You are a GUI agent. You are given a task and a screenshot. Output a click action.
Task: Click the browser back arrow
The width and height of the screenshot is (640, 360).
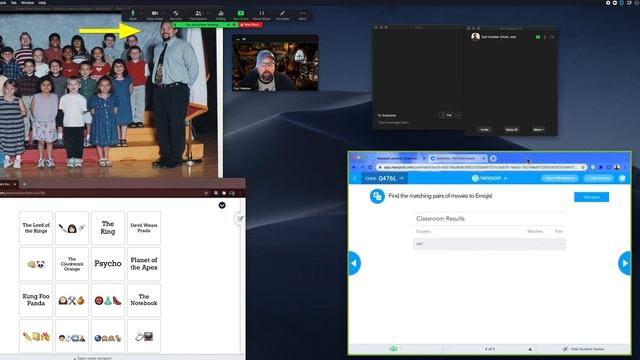tap(354, 167)
